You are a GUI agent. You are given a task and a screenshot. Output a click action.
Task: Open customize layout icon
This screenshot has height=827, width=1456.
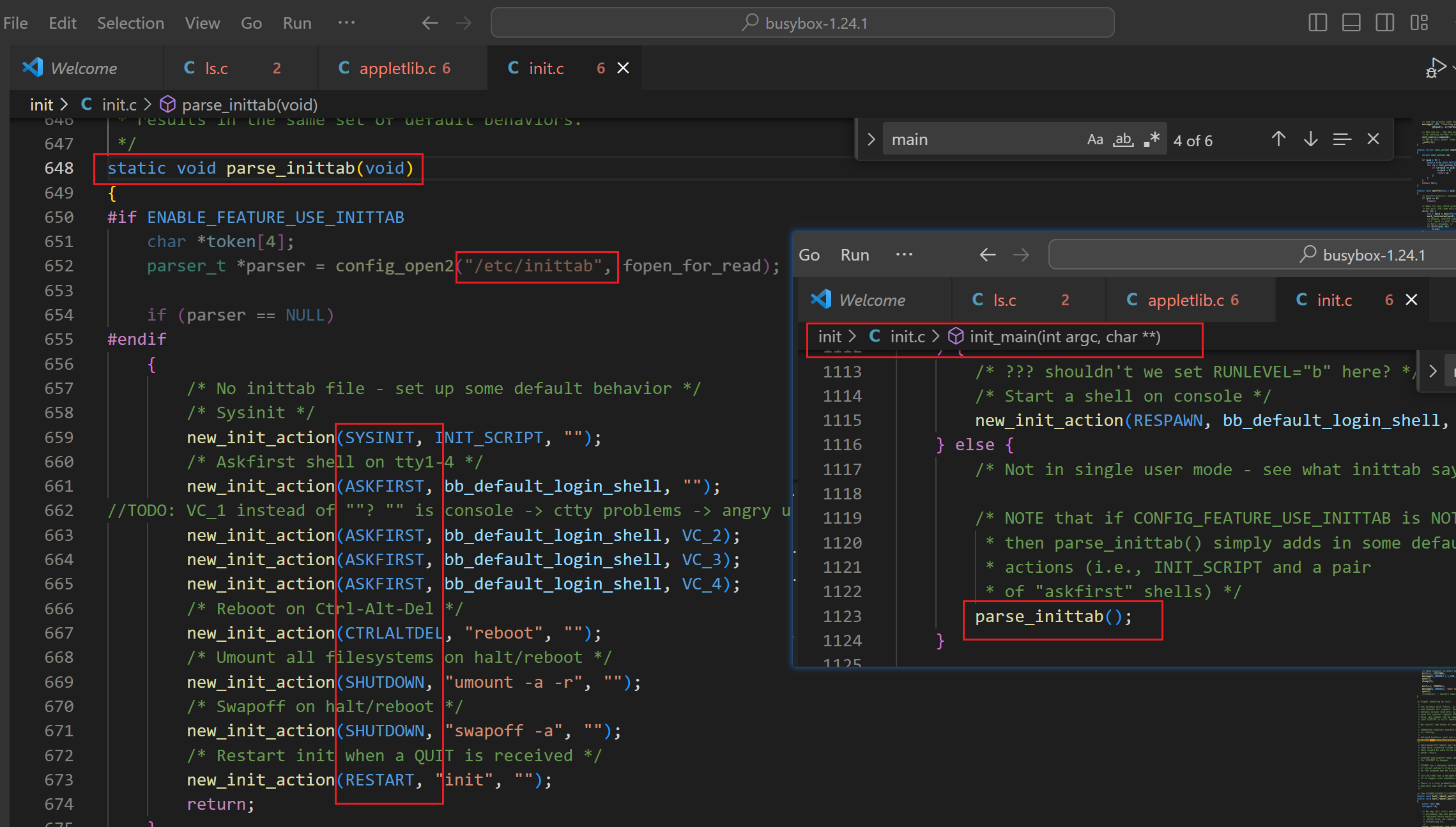(1419, 23)
